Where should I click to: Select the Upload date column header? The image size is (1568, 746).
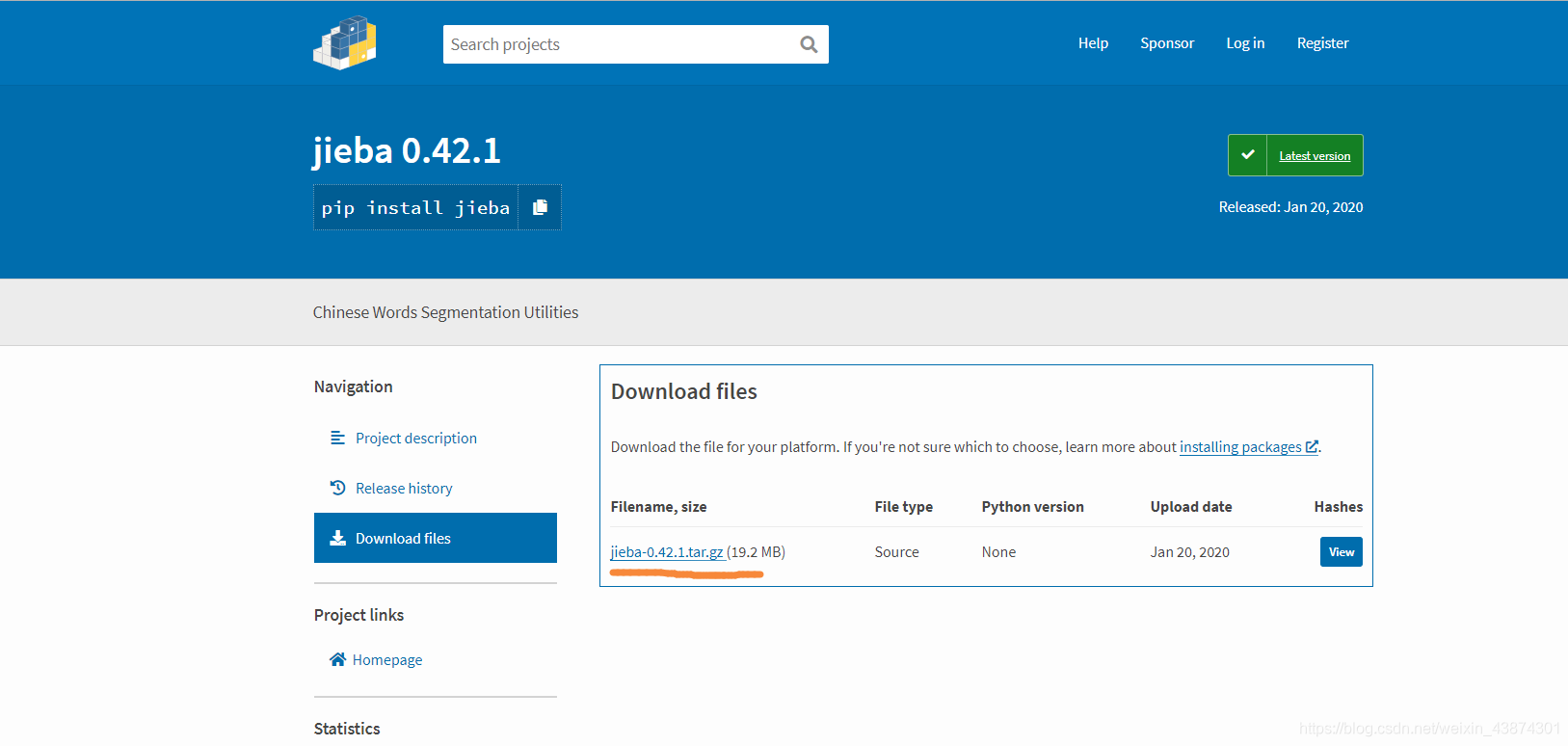[x=1191, y=507]
